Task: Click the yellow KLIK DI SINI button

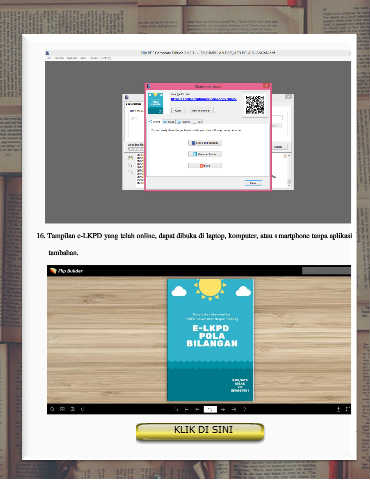Action: click(x=200, y=432)
